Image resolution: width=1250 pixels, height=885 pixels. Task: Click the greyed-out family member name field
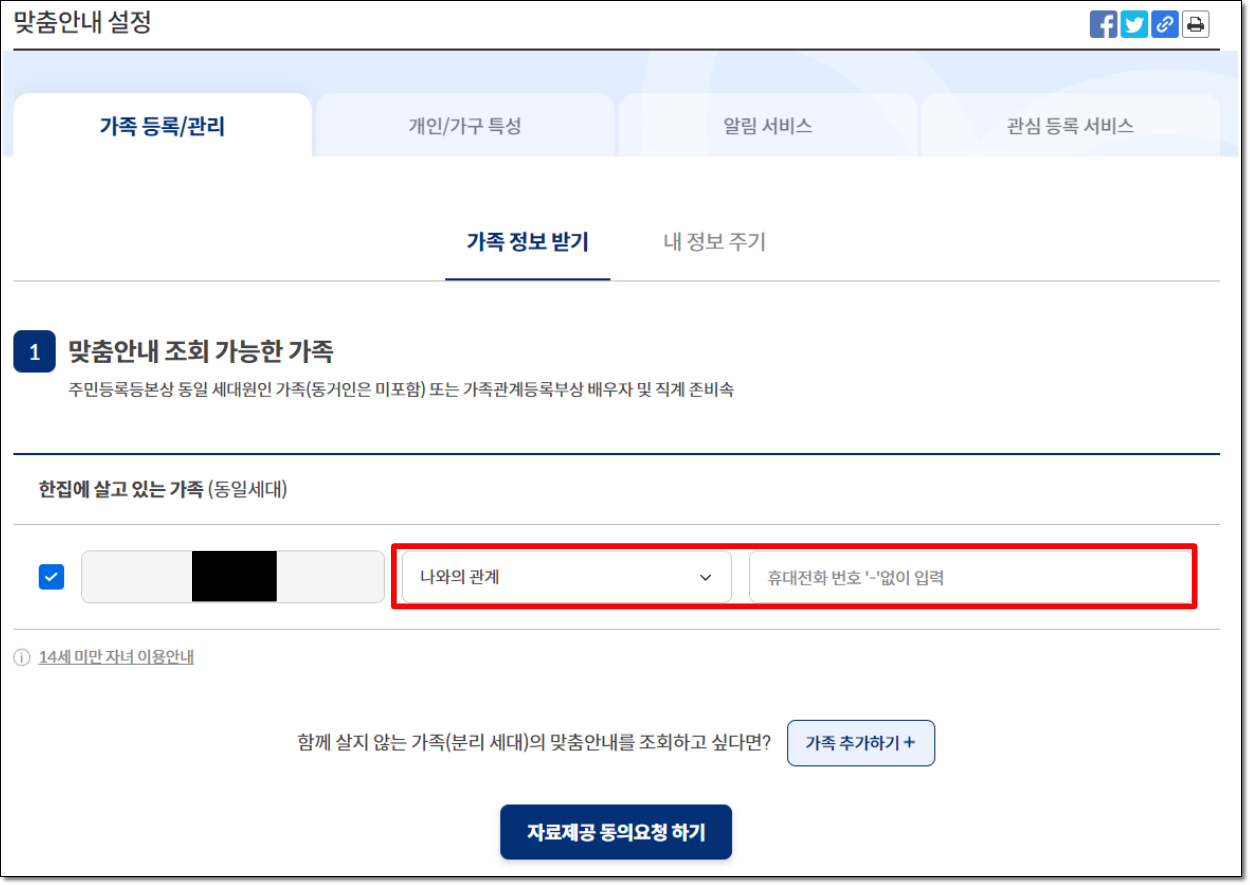(x=233, y=577)
